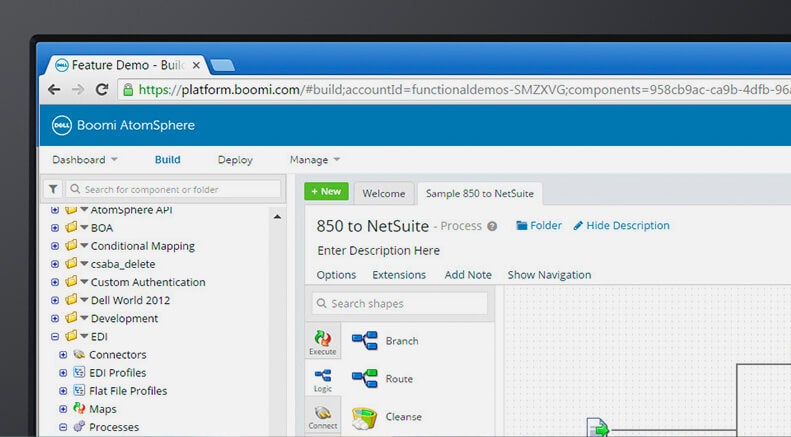The image size is (791, 437).
Task: Expand the Connectors node
Action: pos(63,355)
